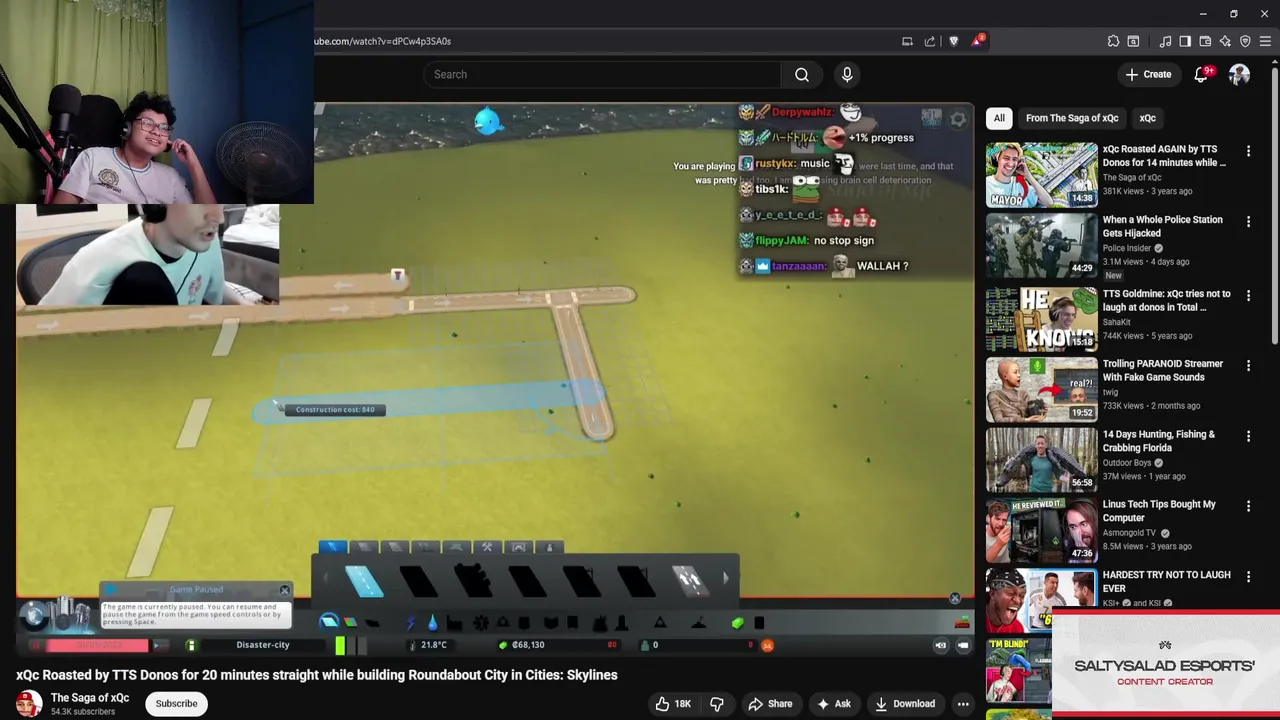Open the browser Extensions puzzle icon
This screenshot has width=1280, height=720.
(x=1113, y=41)
